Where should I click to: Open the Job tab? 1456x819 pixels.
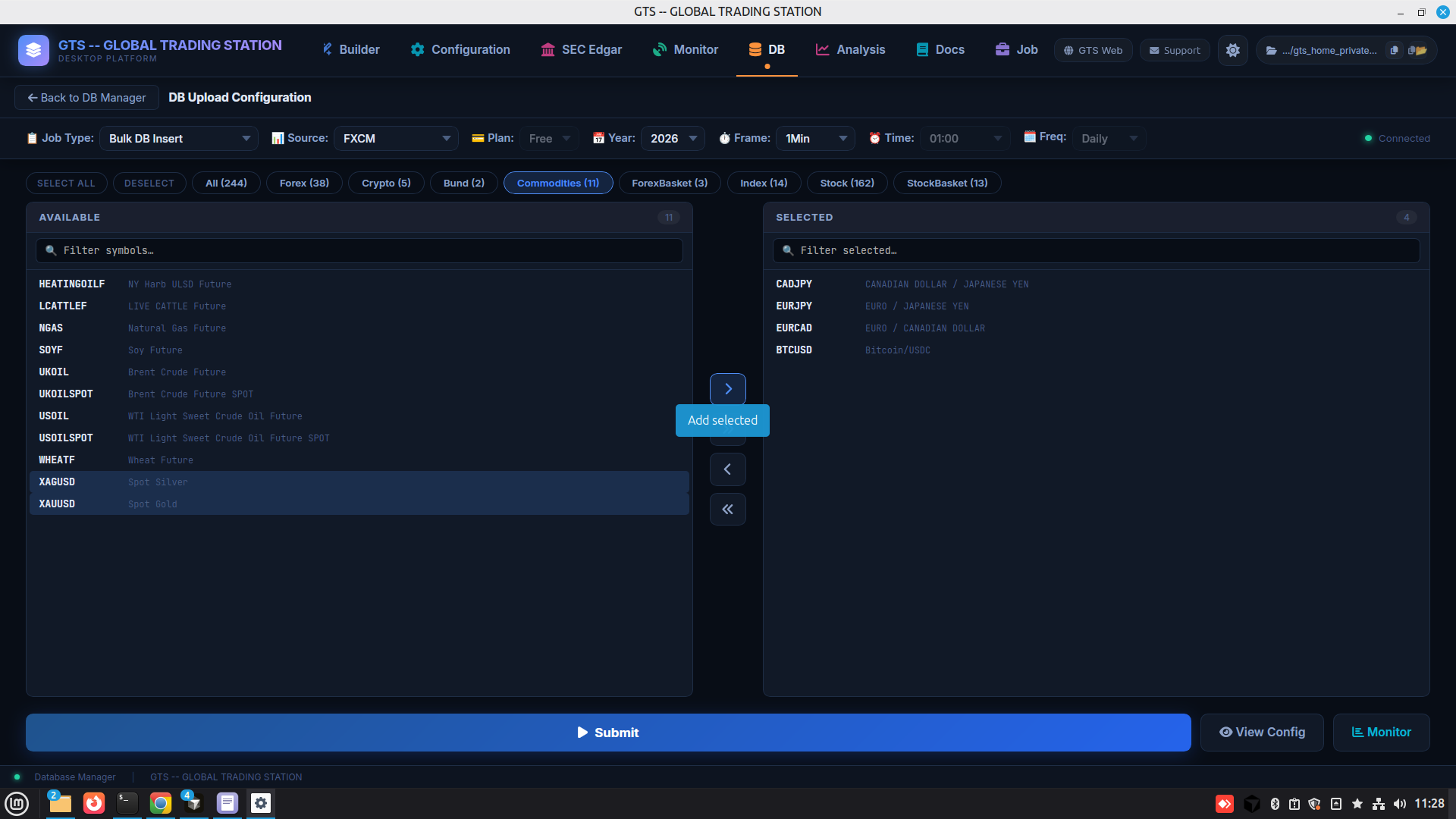click(1017, 50)
